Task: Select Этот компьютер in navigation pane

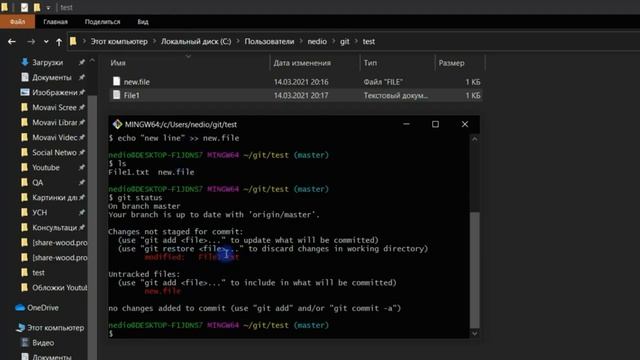Action: pyautogui.click(x=55, y=328)
